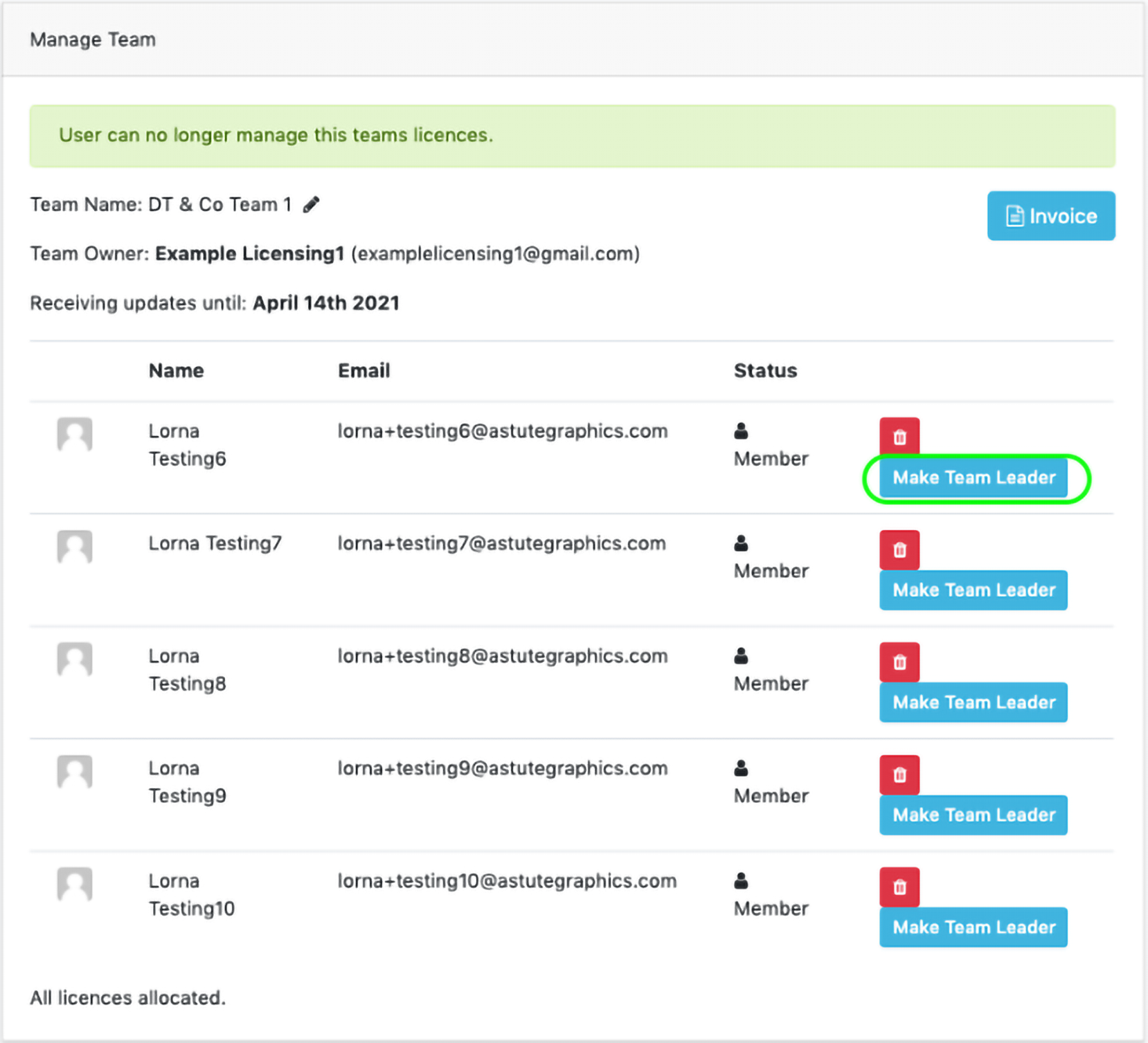Remove Lorna Testing10 with the trash icon
The image size is (1148, 1043).
point(899,887)
